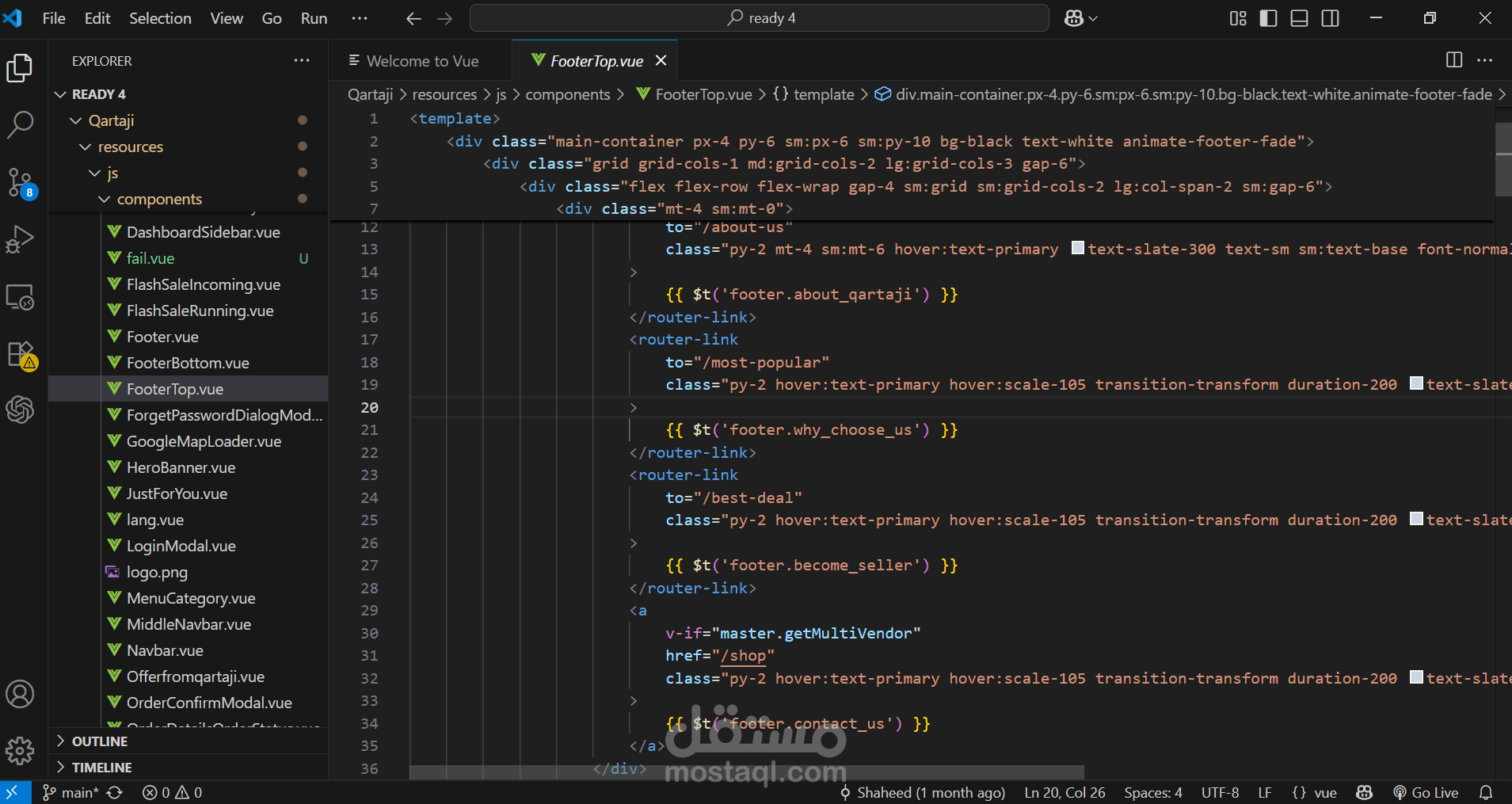
Task: Open the Run and Debug view
Action: (x=20, y=239)
